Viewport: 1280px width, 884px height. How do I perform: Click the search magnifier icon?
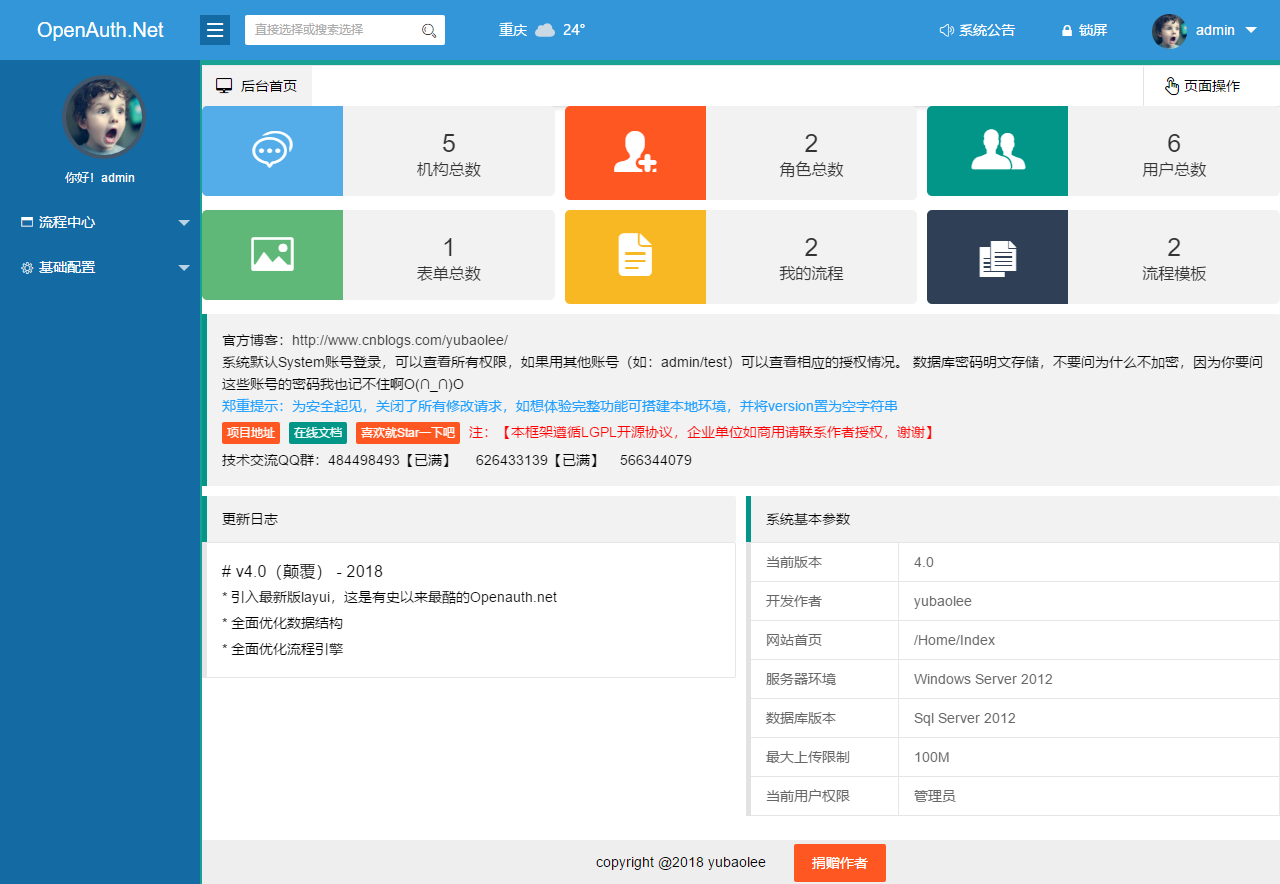coord(429,31)
